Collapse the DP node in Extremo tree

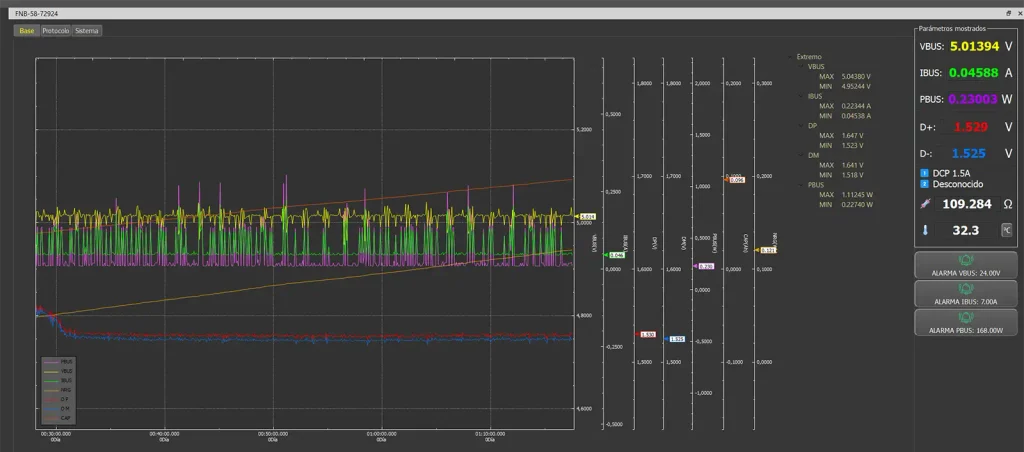coord(801,125)
